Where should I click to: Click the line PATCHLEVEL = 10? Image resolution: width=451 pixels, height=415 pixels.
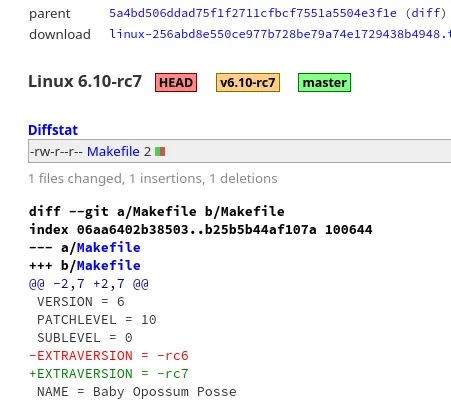tap(97, 320)
